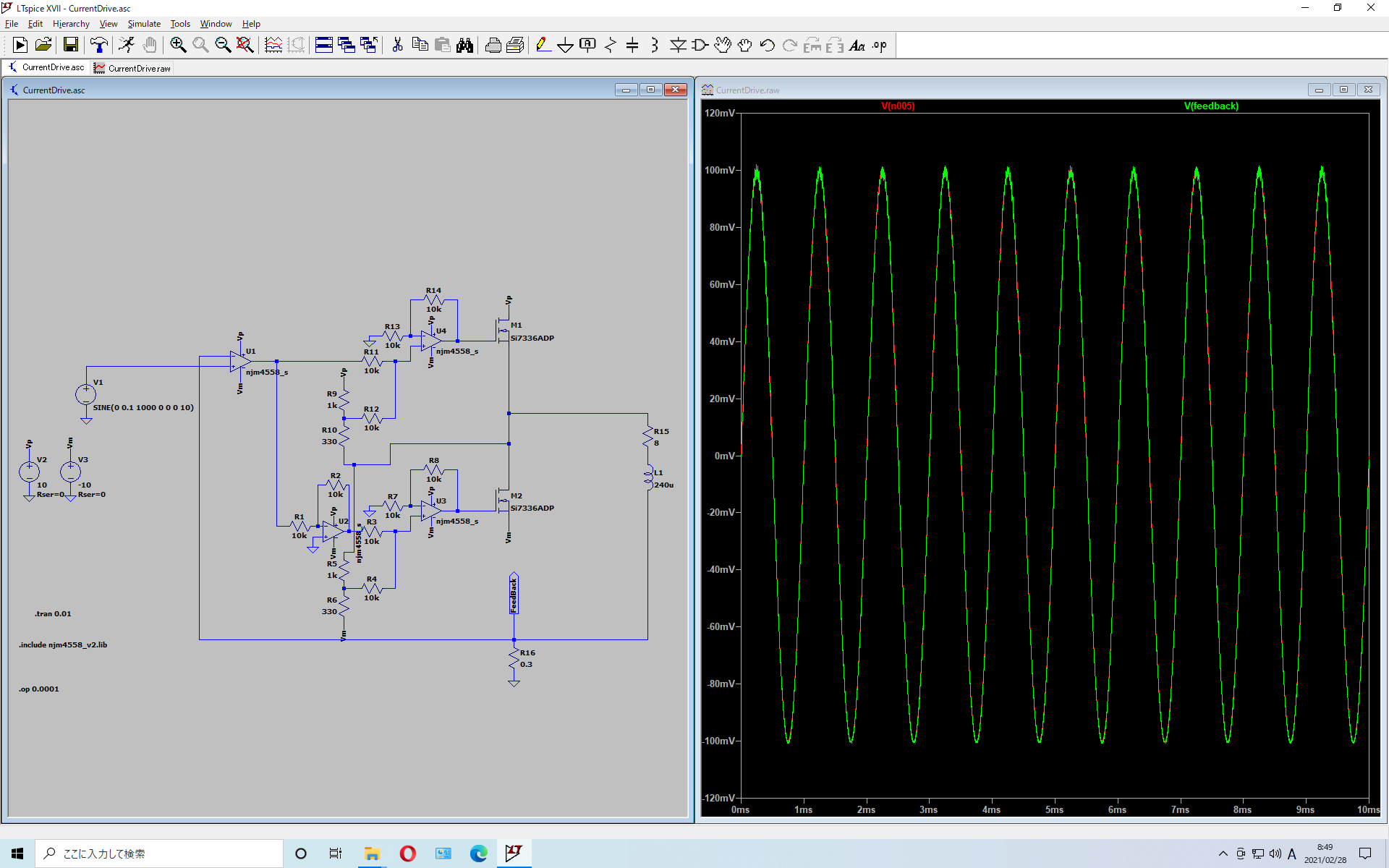Click the Close All Windows toolbar icon
The image size is (1389, 868).
[369, 46]
